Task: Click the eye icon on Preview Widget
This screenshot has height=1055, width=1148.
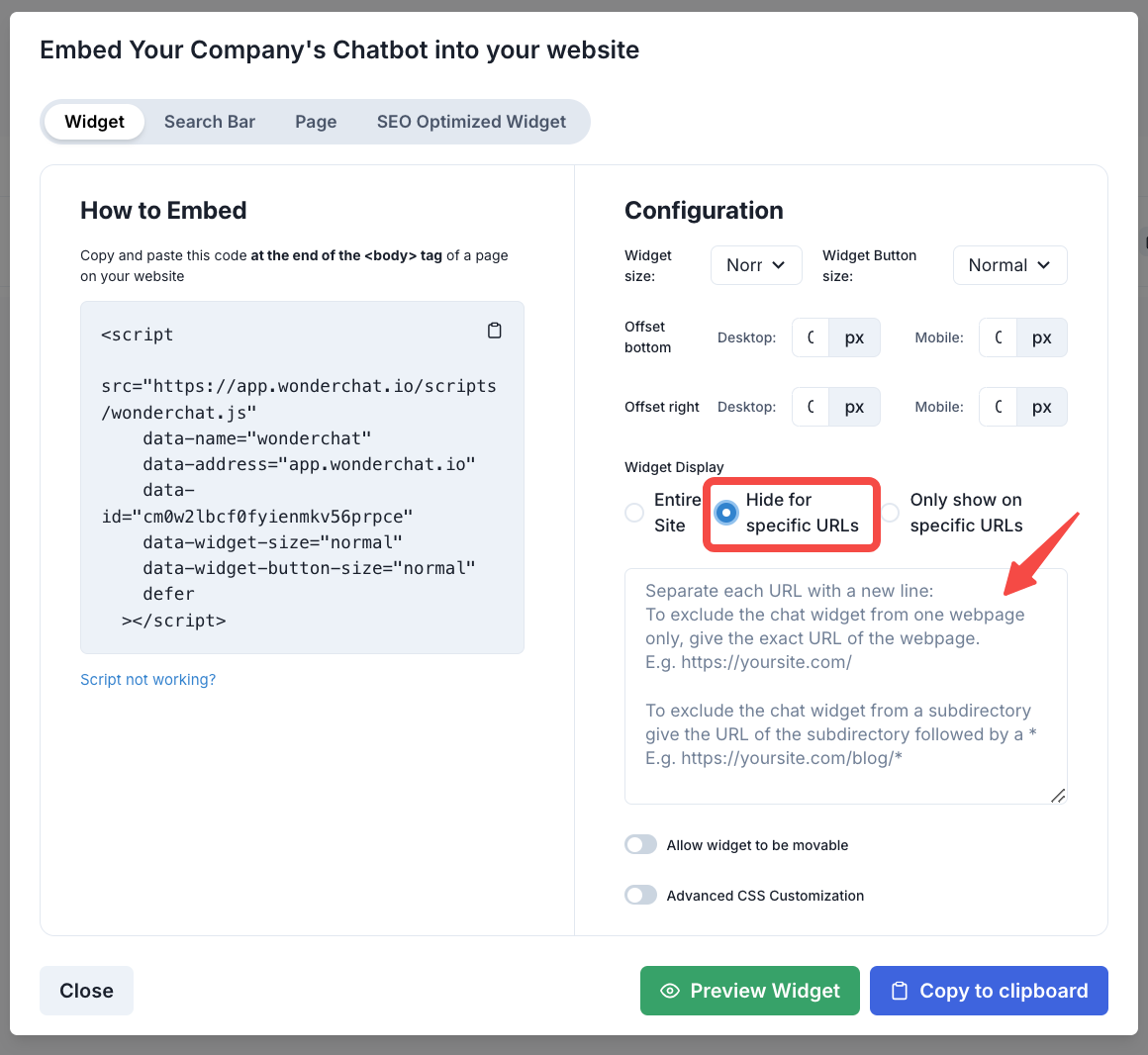Action: [x=670, y=991]
